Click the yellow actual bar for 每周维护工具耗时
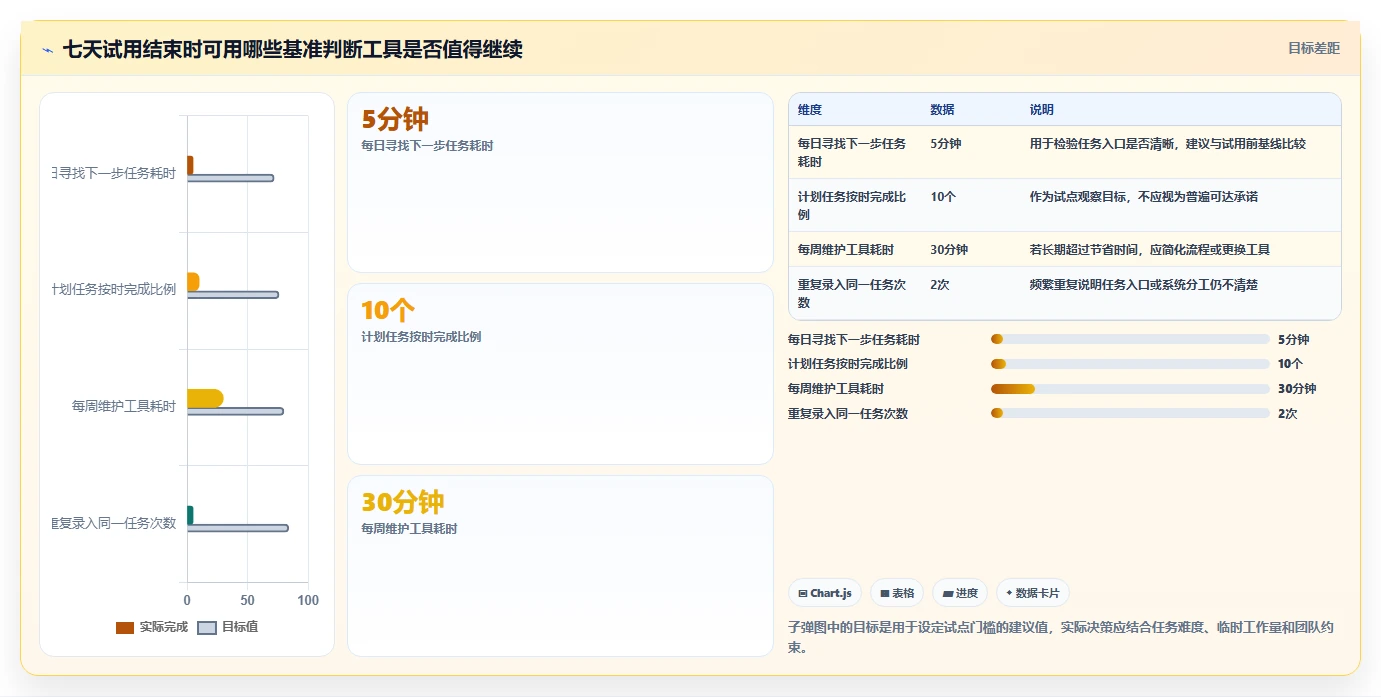 205,398
